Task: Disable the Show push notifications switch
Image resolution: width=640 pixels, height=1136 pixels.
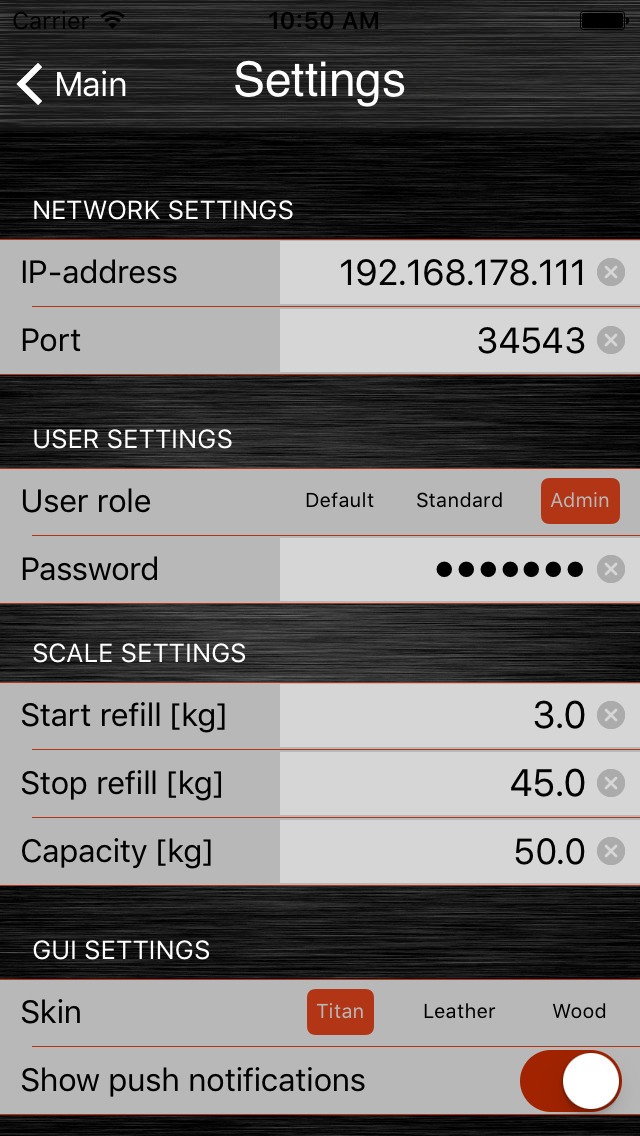Action: [x=570, y=1080]
